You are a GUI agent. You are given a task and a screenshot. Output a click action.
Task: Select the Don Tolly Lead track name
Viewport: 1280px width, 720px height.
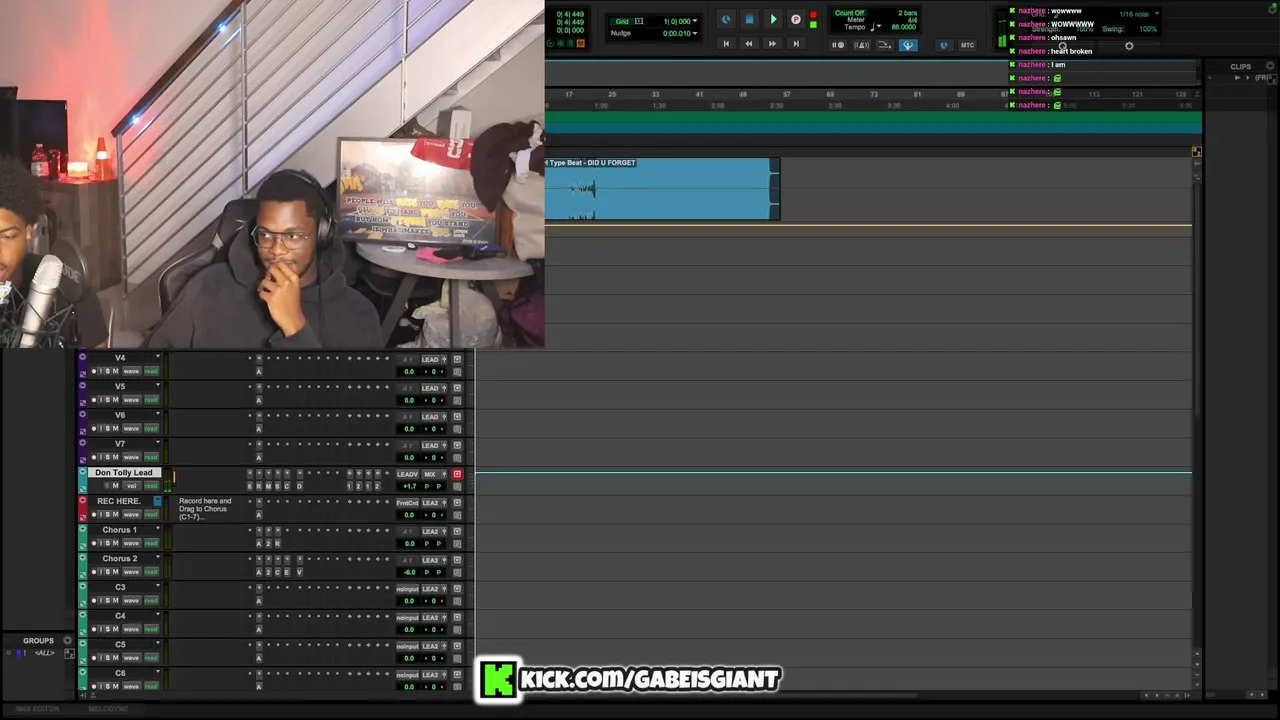point(124,473)
